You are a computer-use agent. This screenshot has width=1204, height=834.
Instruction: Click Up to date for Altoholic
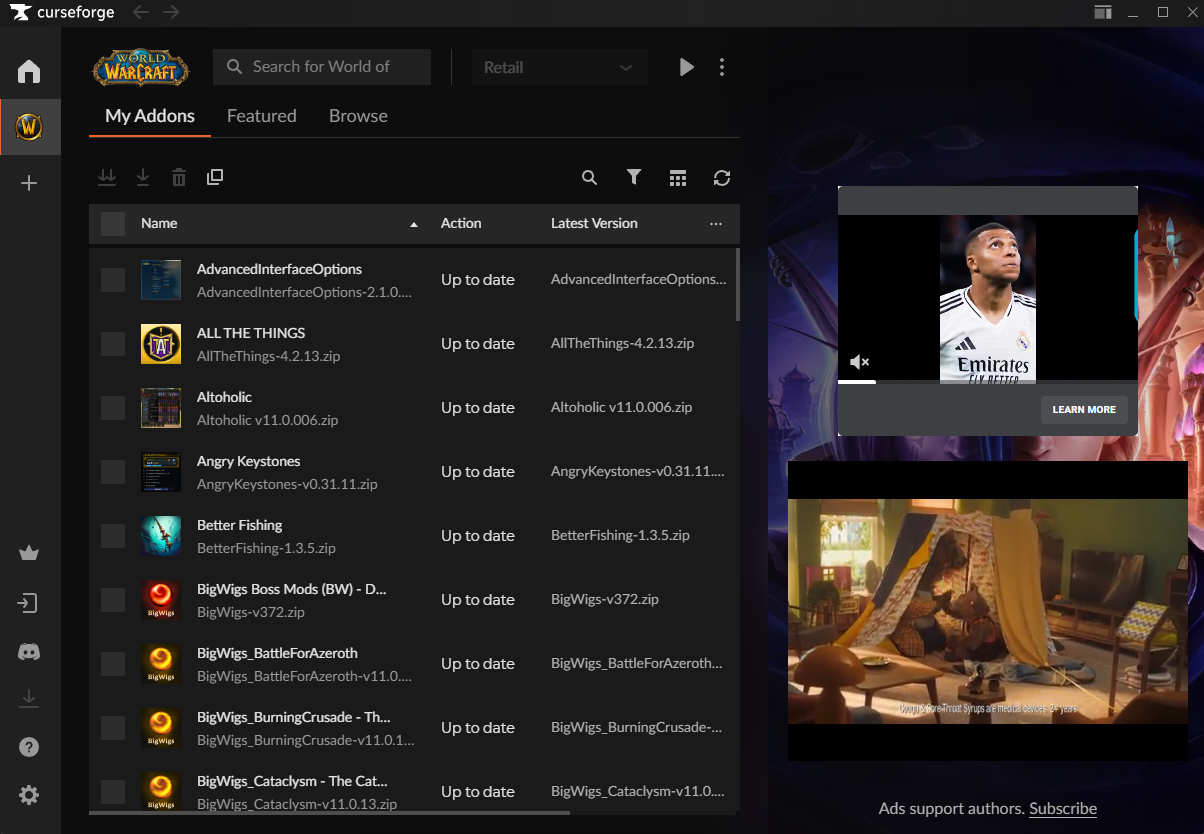478,408
